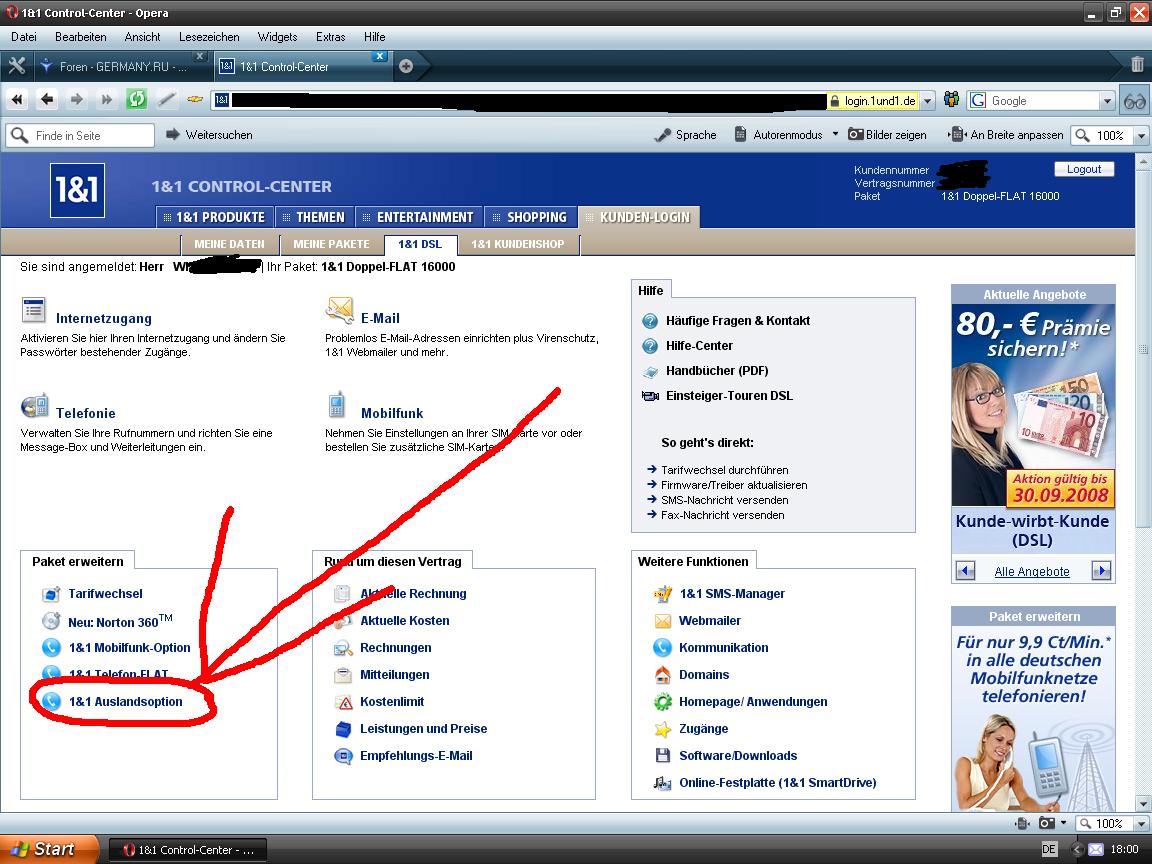Click the E-Mail envelope icon
The image size is (1152, 864).
coord(339,310)
